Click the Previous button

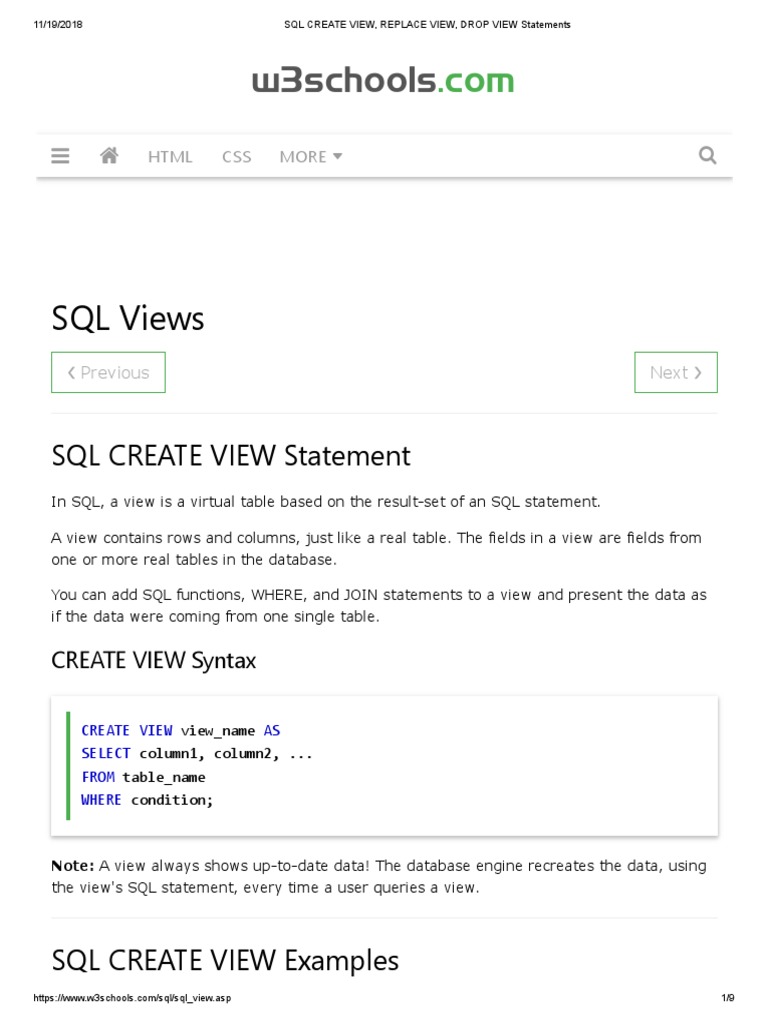108,372
